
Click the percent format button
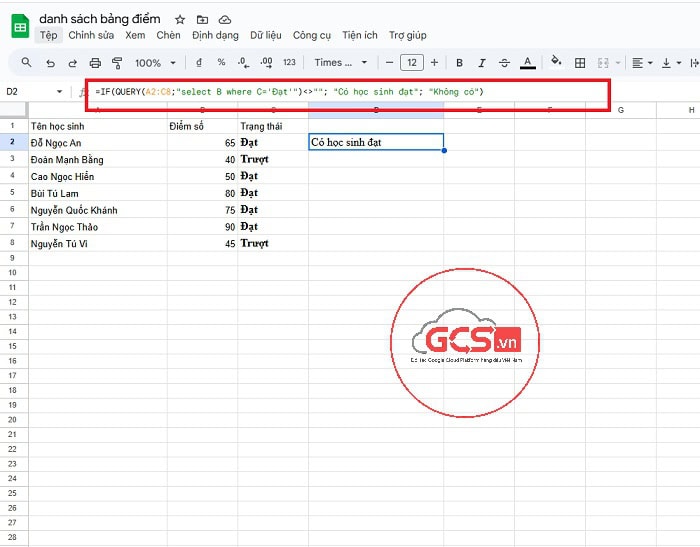221,63
